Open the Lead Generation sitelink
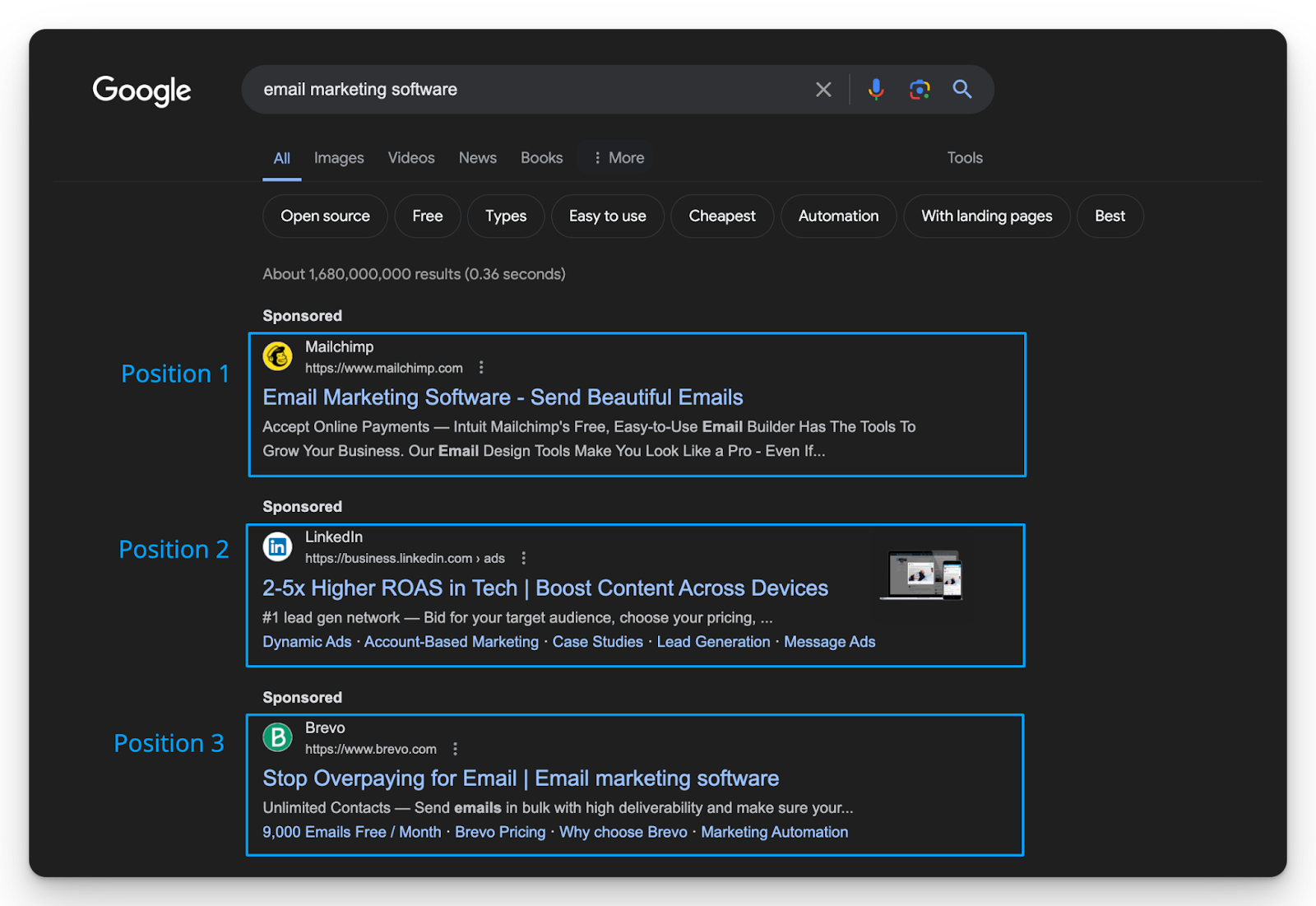1316x906 pixels. pyautogui.click(x=714, y=642)
